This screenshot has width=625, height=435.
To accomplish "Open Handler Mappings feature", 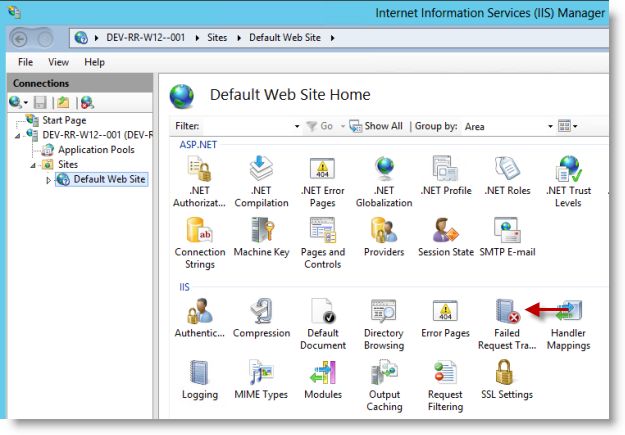I will 568,324.
